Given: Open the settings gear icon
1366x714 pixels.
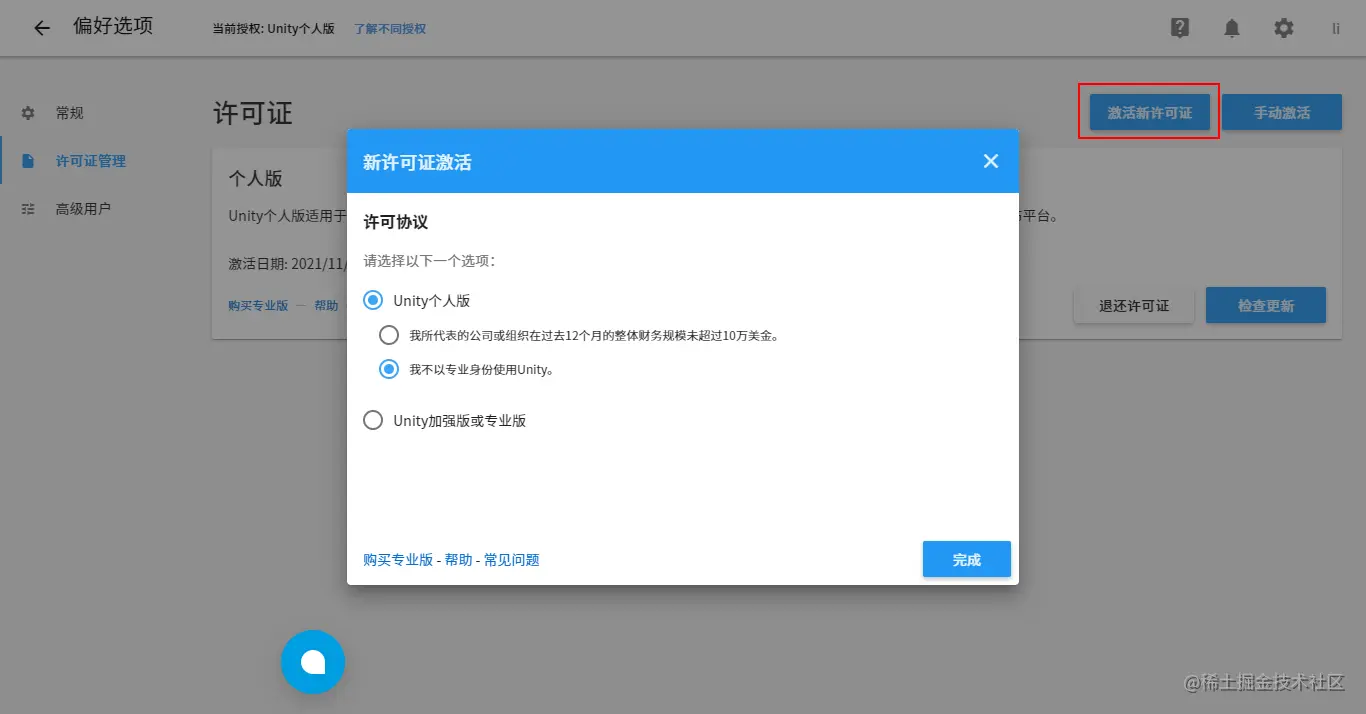Looking at the screenshot, I should click(1284, 28).
